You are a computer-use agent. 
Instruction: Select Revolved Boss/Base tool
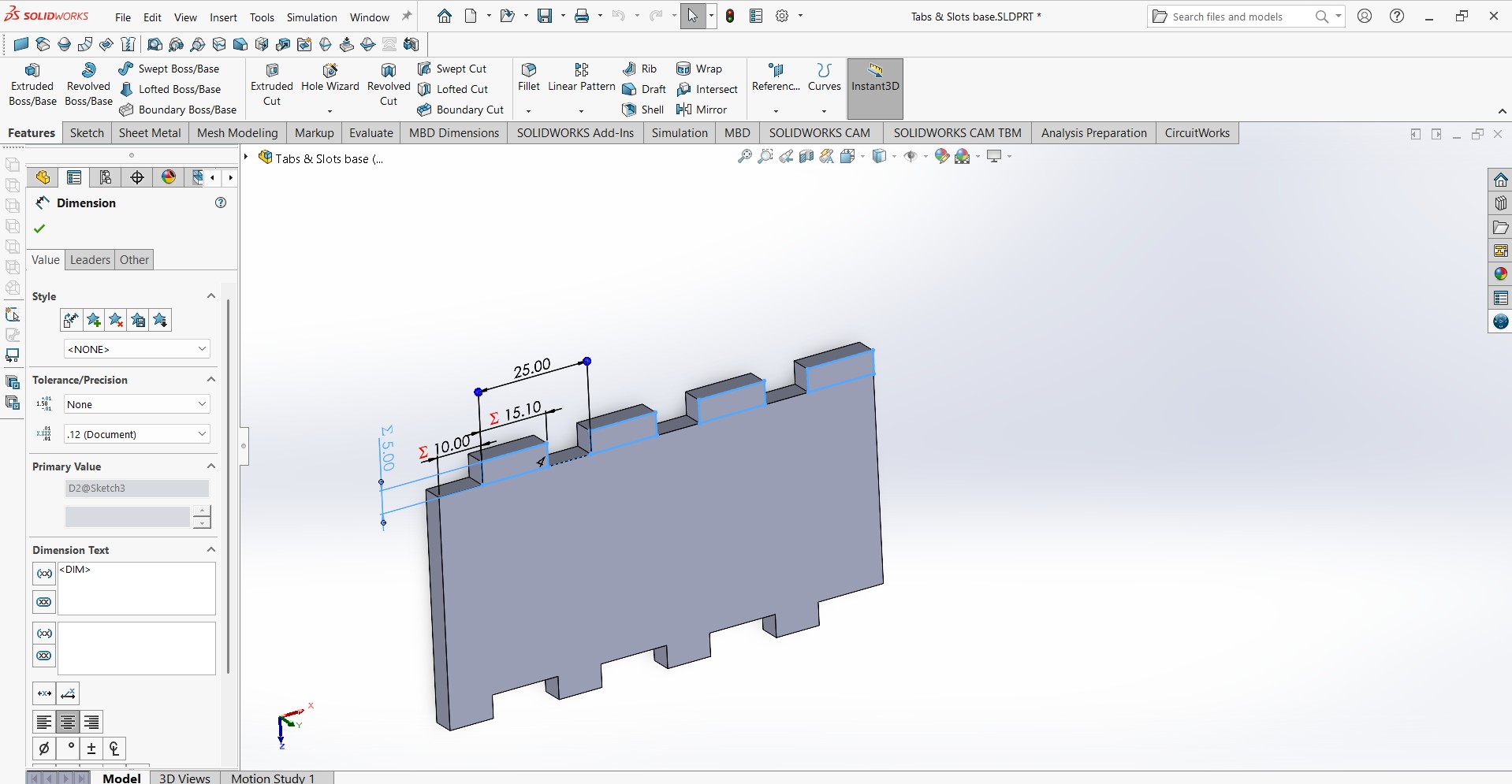click(x=88, y=85)
